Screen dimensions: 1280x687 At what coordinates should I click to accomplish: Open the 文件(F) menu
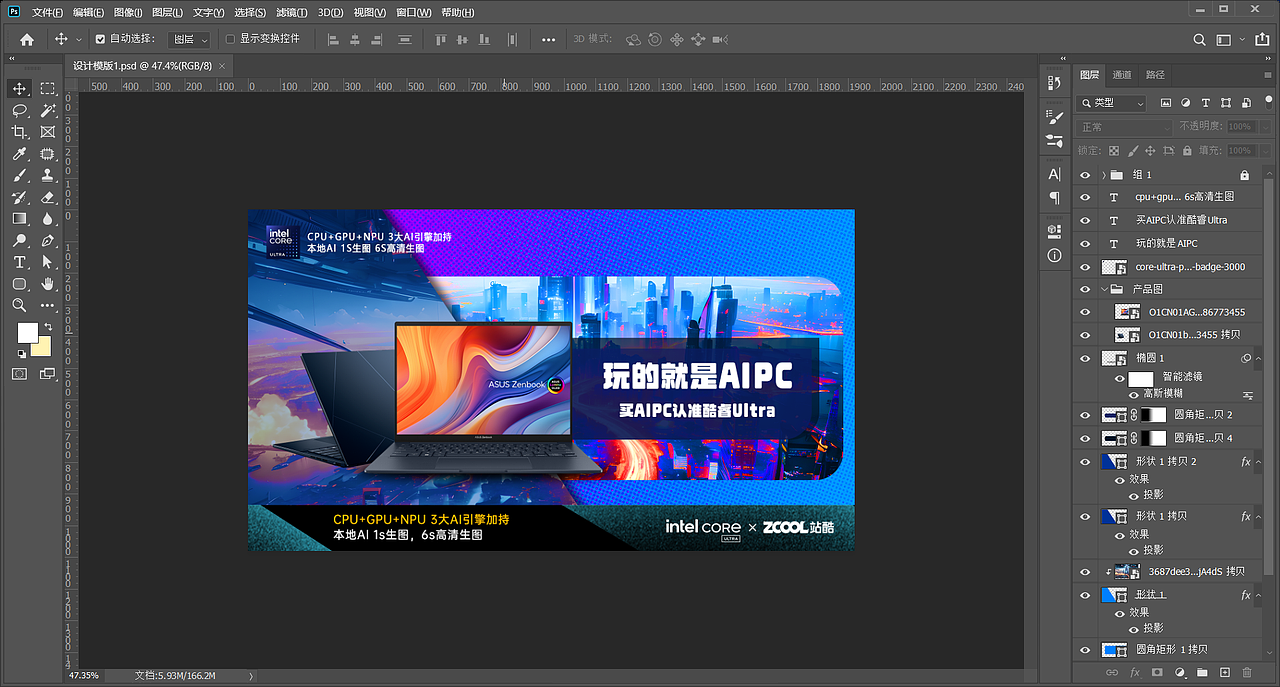tap(47, 13)
